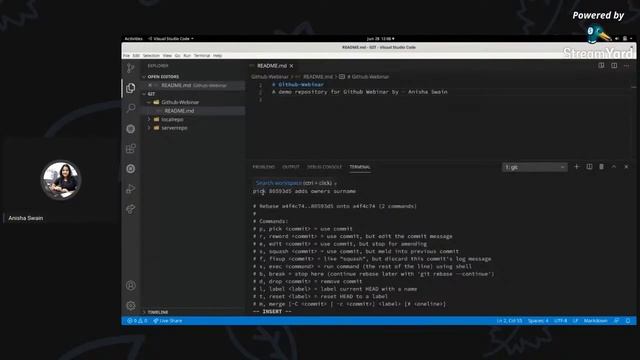
Task: Click the errors and warnings status indicator
Action: coord(137,321)
